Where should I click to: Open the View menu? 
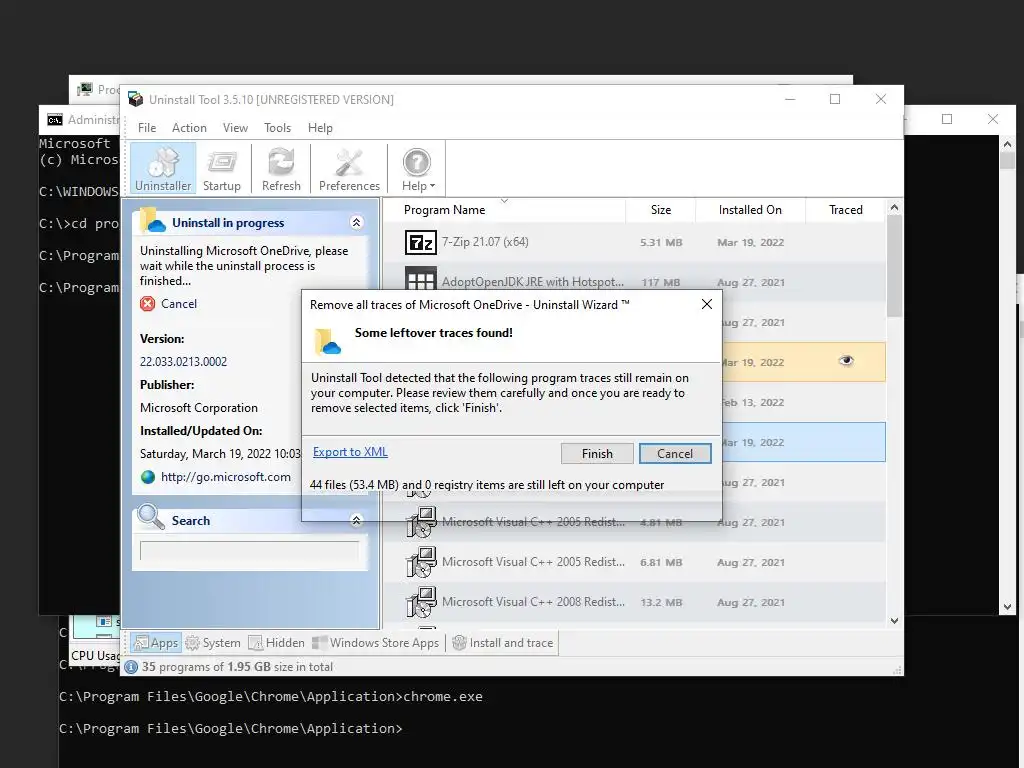pos(235,128)
